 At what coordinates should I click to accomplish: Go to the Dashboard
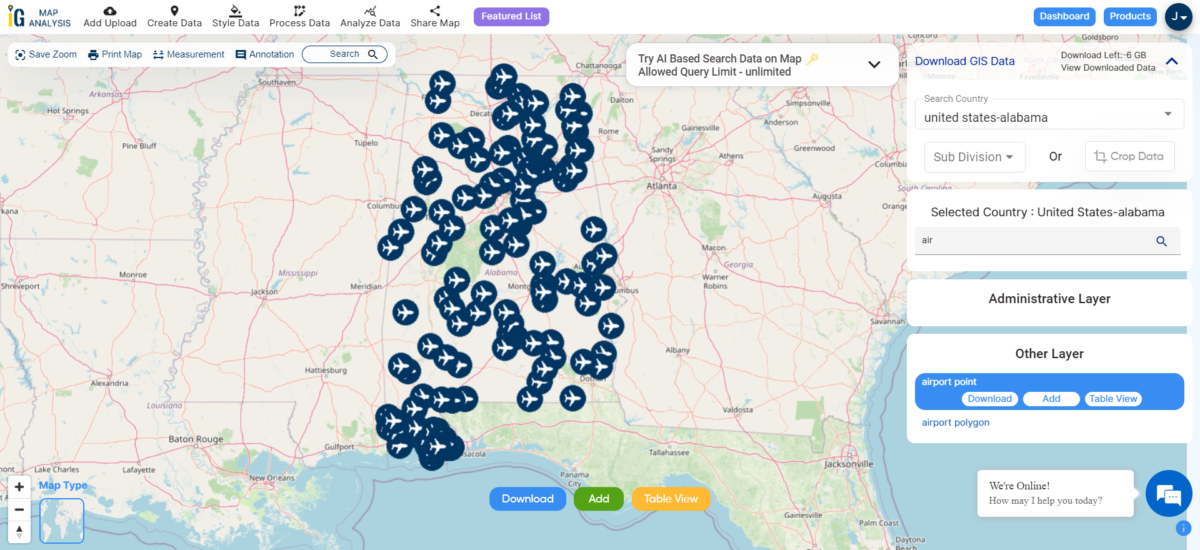[1064, 16]
